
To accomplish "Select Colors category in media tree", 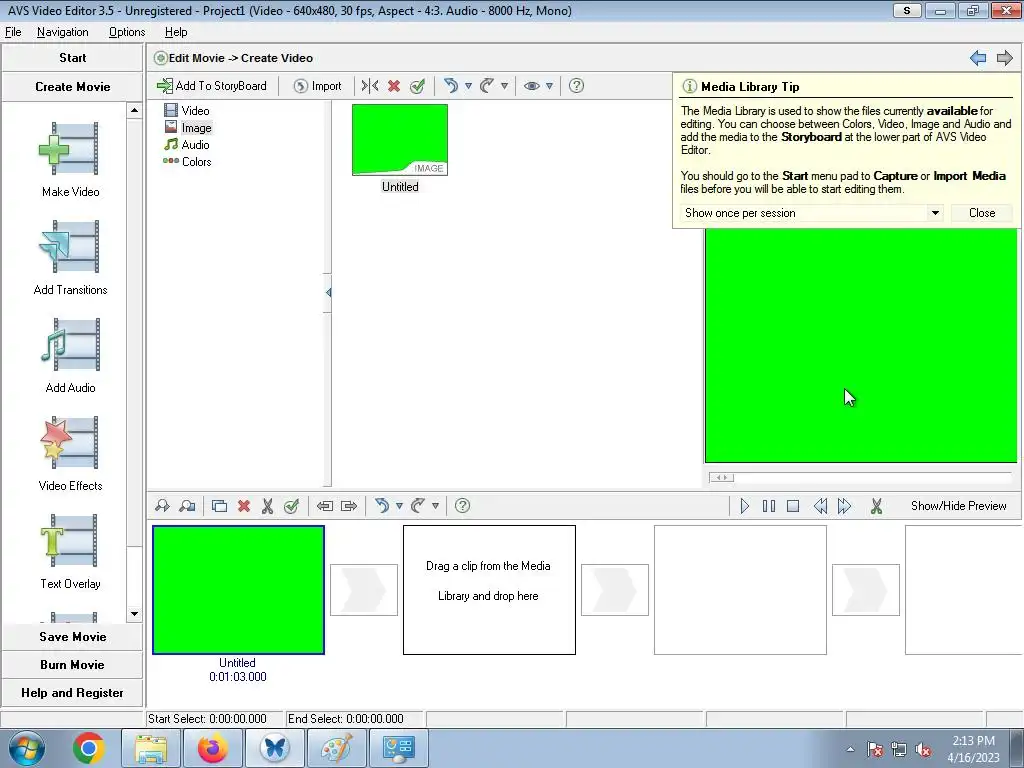I will 187,161.
